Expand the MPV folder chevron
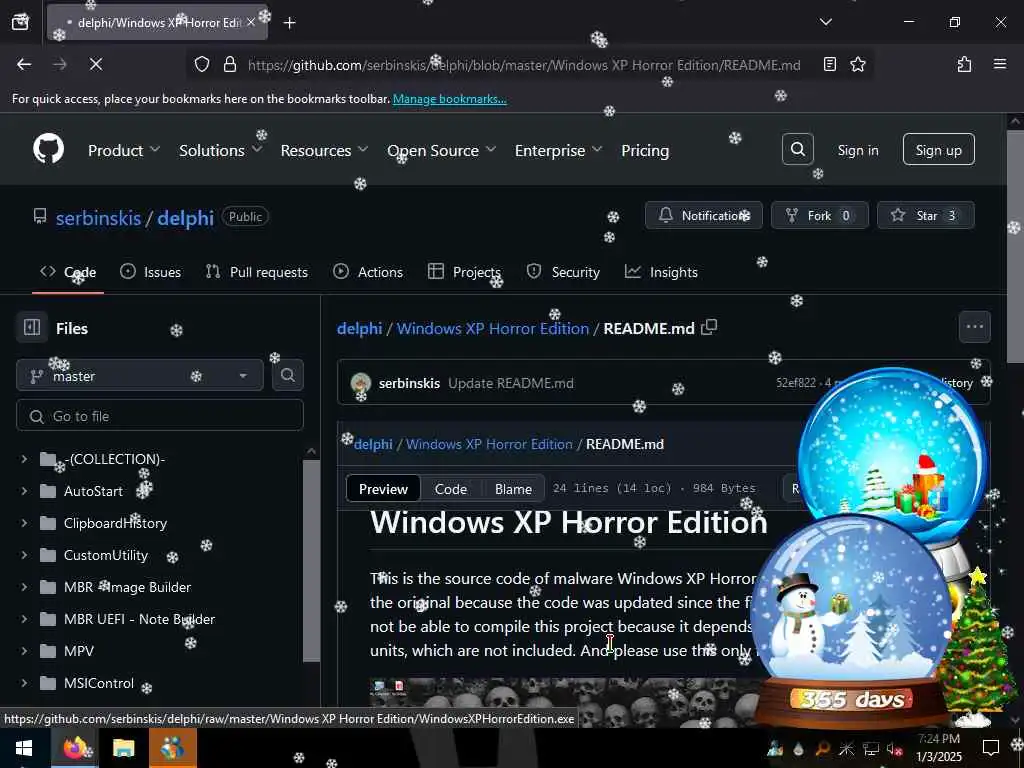1024x768 pixels. tap(24, 651)
